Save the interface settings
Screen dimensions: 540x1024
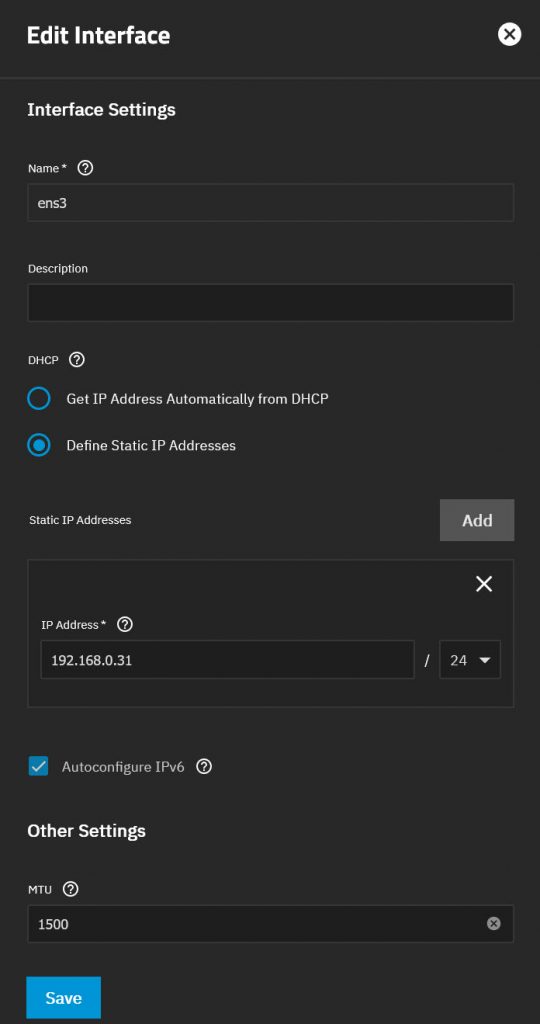point(63,997)
